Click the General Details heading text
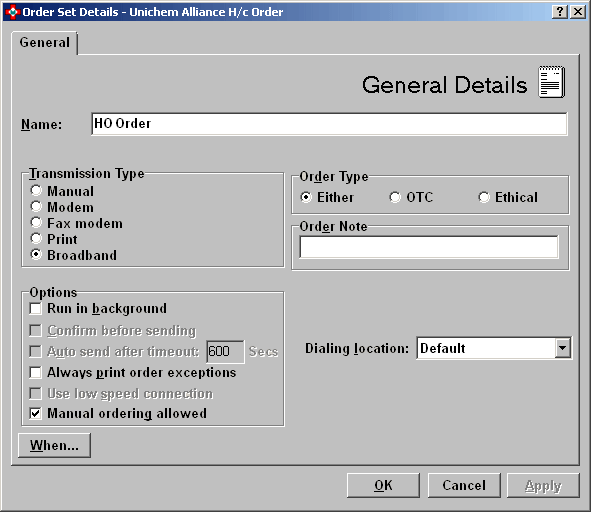The height and width of the screenshot is (512, 591). [444, 84]
